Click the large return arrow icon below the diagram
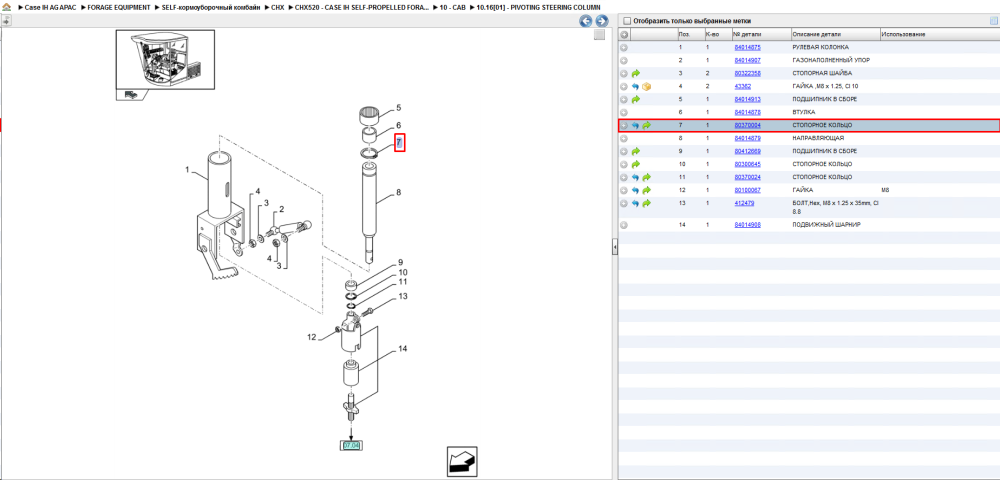 (x=462, y=462)
